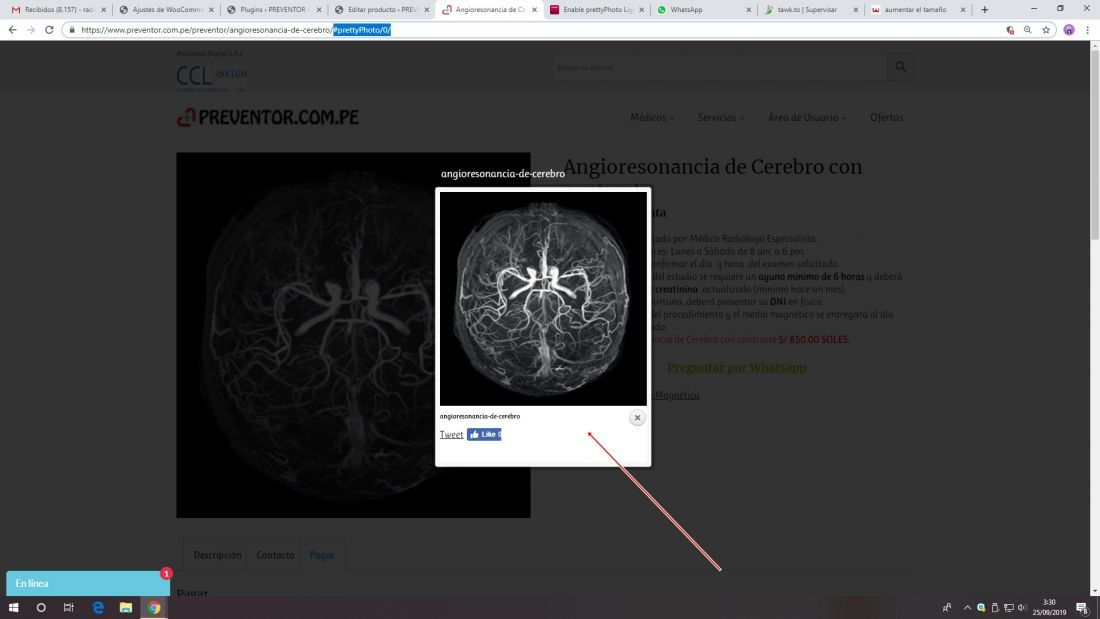Switch to Editar producto tab
The image size is (1100, 619).
pos(381,10)
